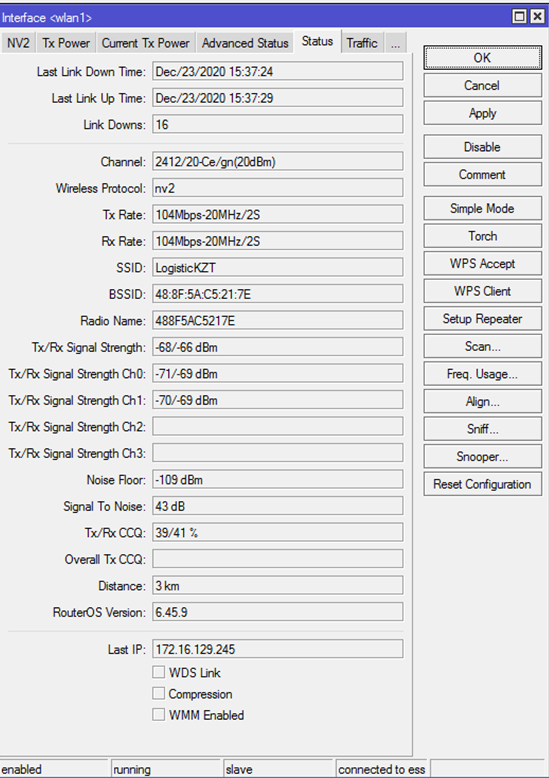Select the Status tab
This screenshot has width=549, height=778.
(x=317, y=42)
